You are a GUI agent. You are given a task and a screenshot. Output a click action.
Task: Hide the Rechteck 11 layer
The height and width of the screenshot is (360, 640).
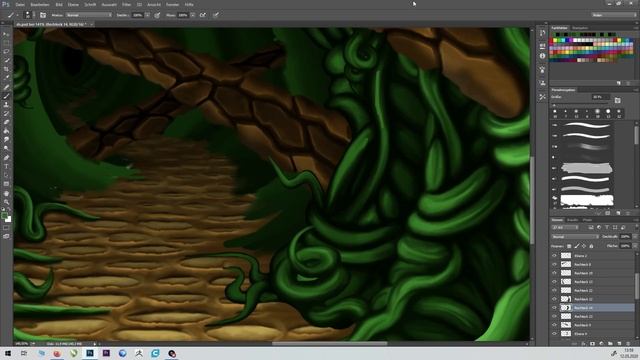554,282
